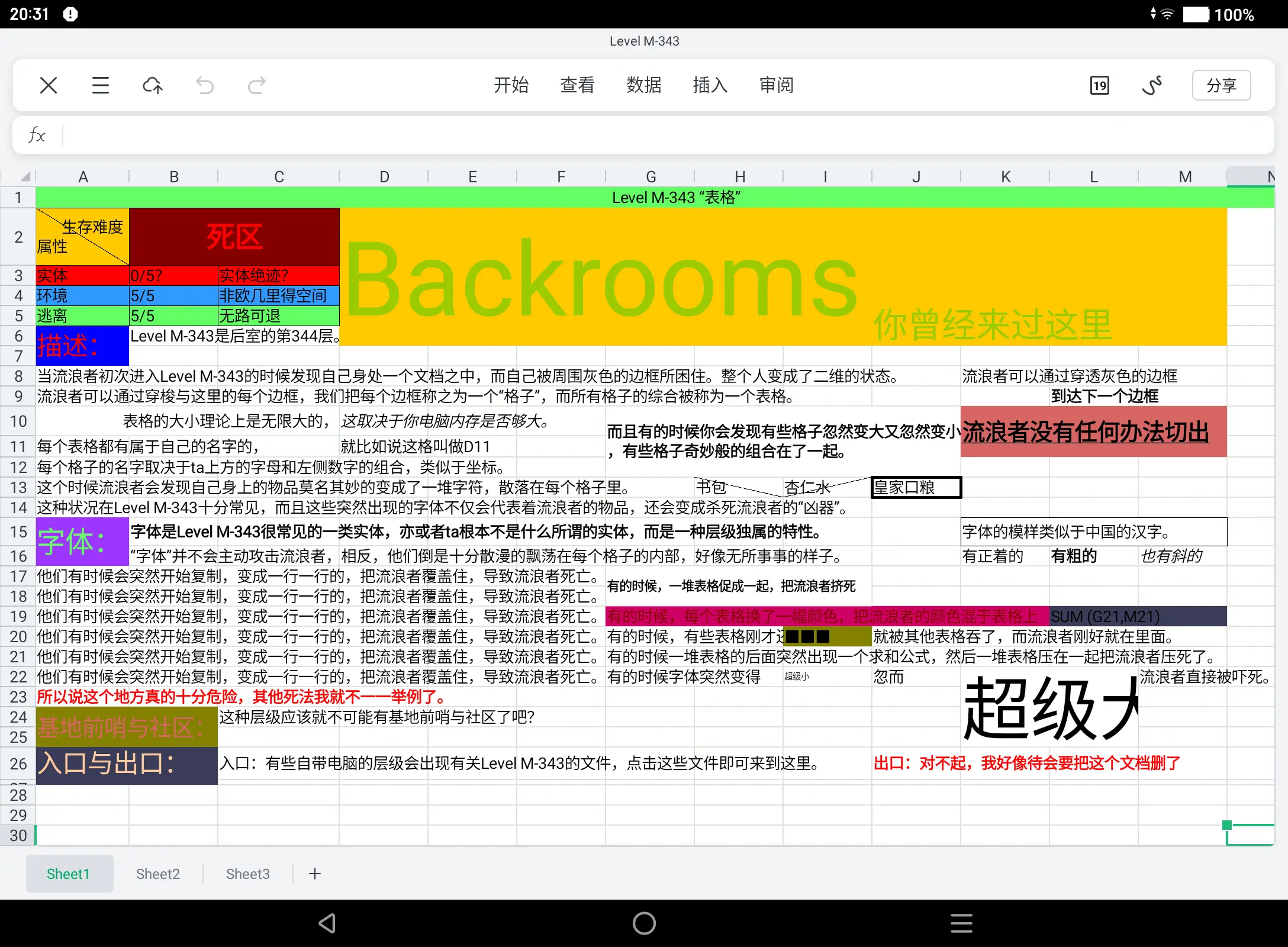Image resolution: width=1288 pixels, height=947 pixels.
Task: Click the red 死区 cell
Action: tap(234, 237)
